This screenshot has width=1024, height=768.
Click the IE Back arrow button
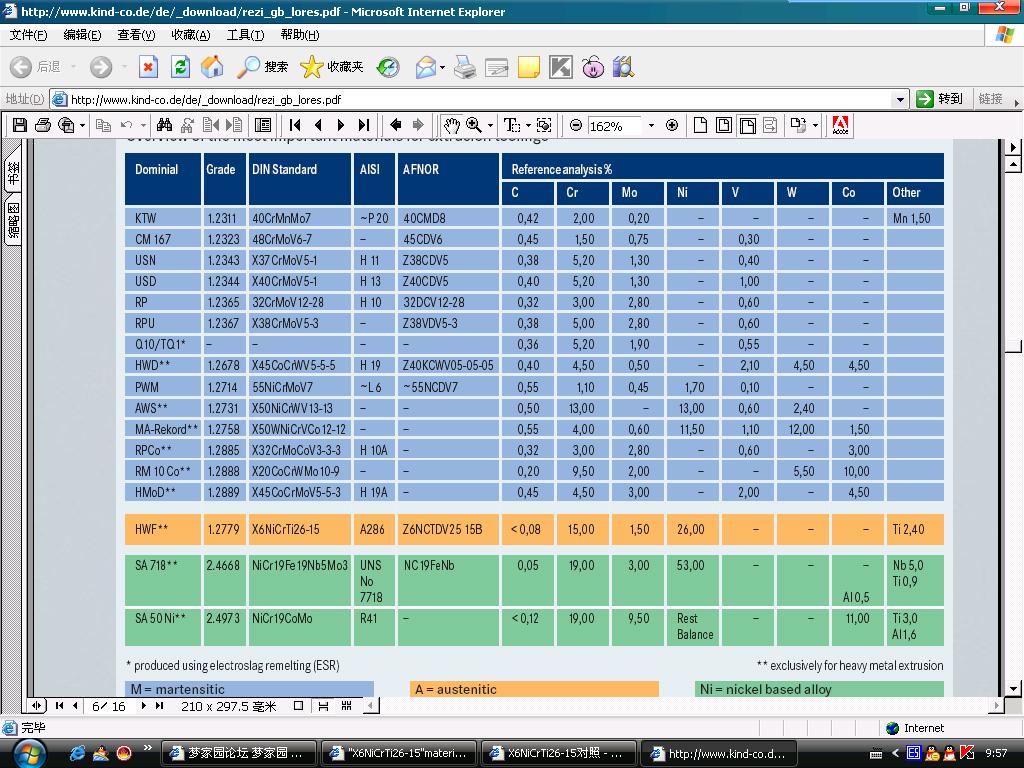point(21,67)
